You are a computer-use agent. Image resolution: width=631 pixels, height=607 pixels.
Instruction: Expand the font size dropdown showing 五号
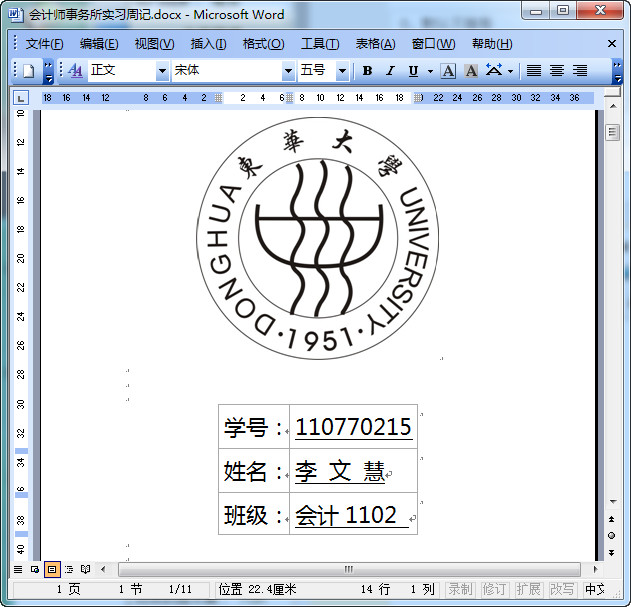[x=342, y=71]
